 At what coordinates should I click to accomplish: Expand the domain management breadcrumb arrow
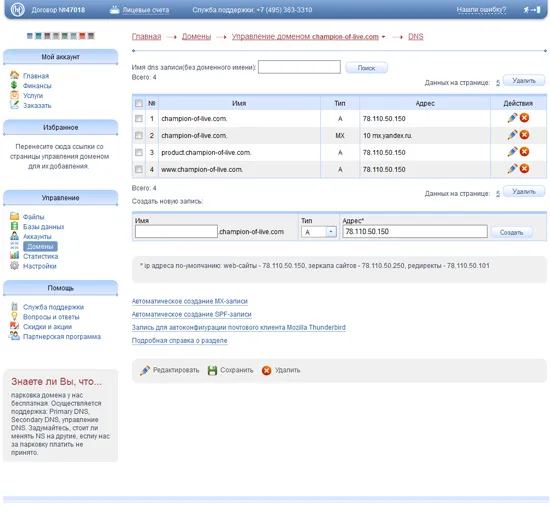coord(383,37)
